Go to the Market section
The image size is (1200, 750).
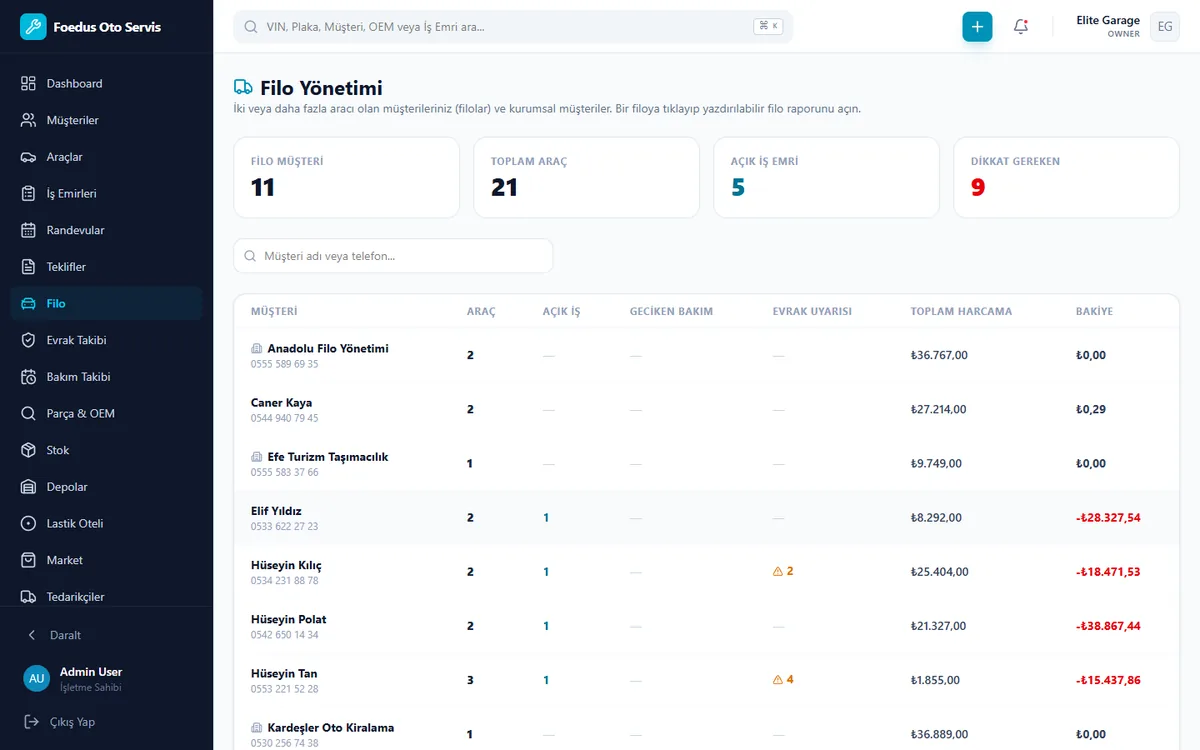[x=107, y=560]
